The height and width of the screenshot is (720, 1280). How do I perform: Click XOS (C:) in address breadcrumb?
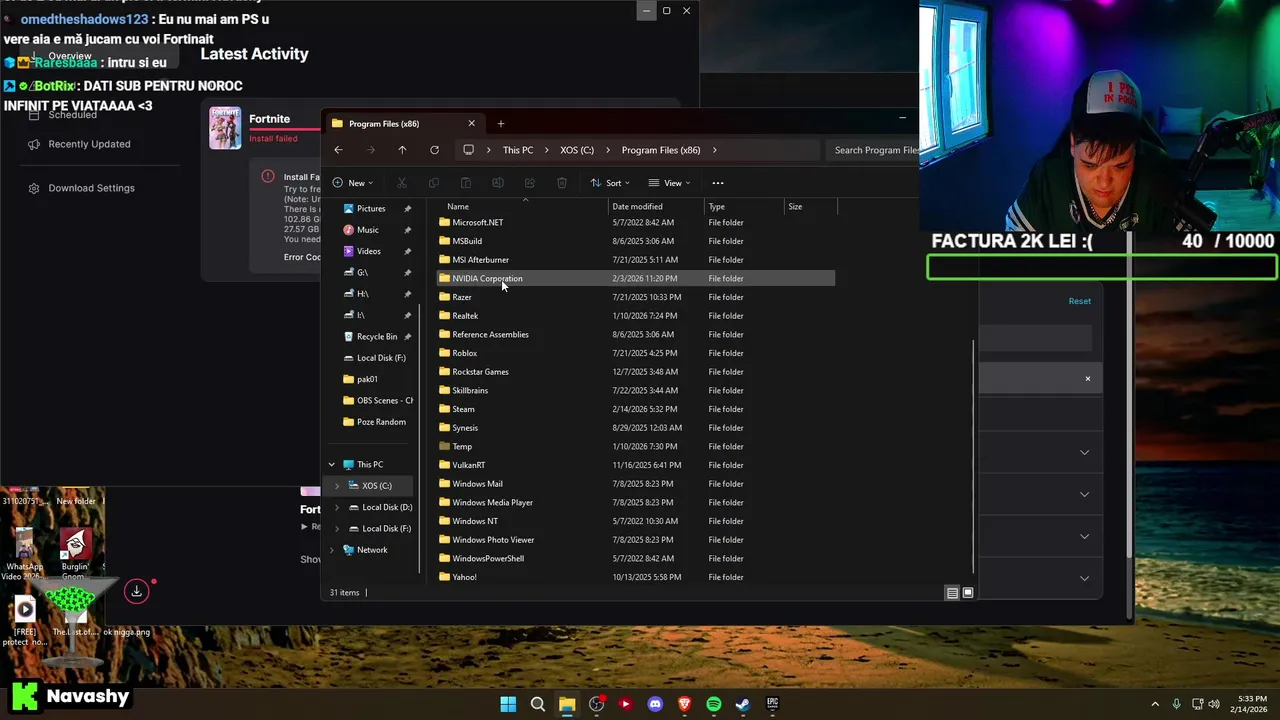577,150
